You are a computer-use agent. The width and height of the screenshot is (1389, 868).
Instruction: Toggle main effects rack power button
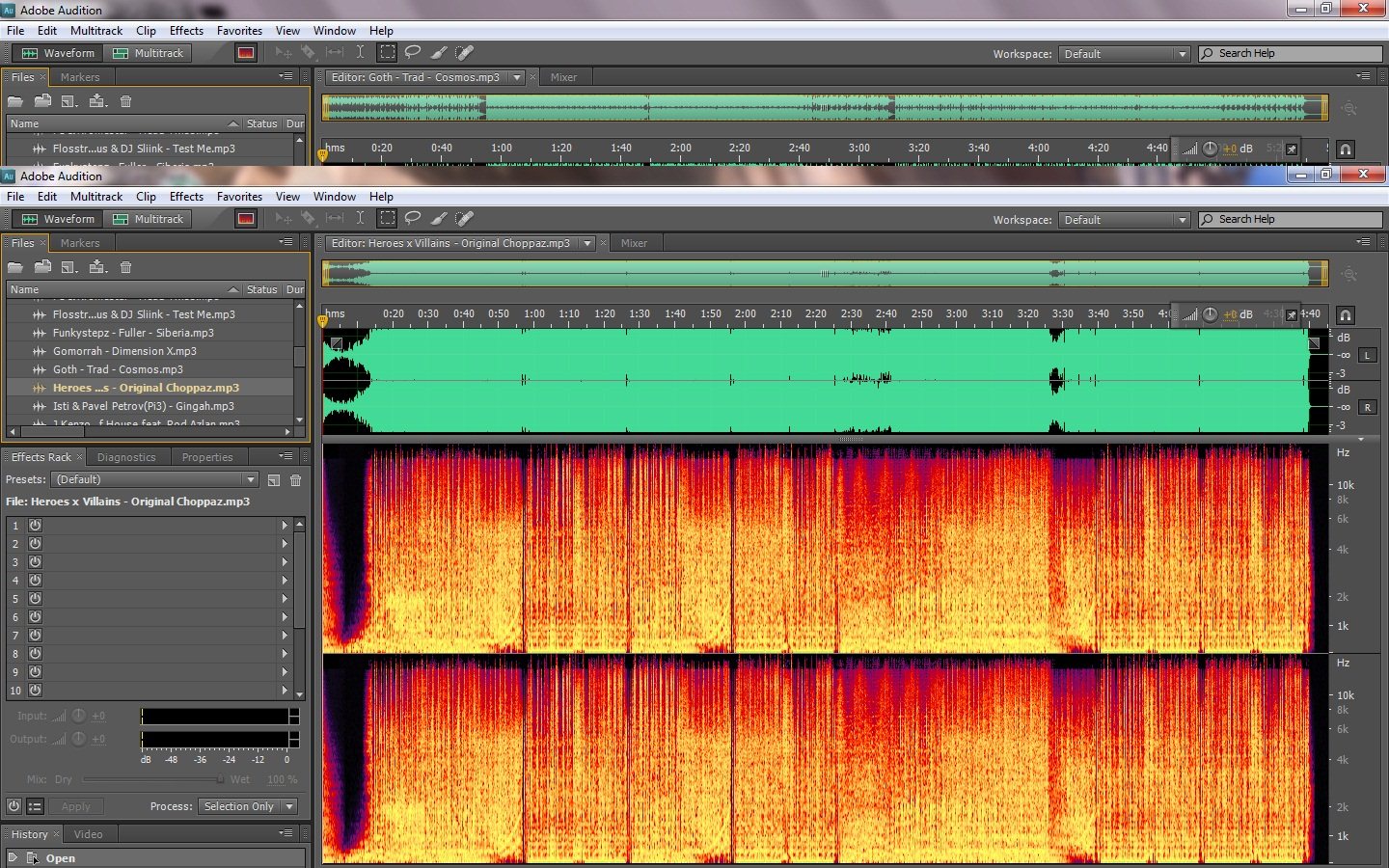(14, 806)
